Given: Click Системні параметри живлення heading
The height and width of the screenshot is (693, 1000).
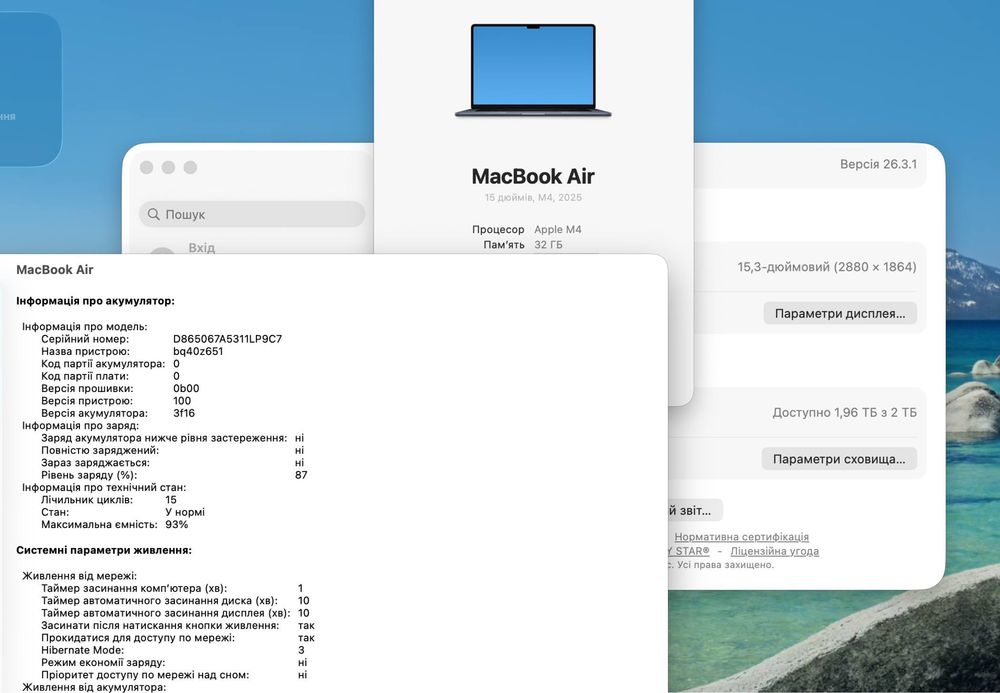Looking at the screenshot, I should tap(104, 550).
